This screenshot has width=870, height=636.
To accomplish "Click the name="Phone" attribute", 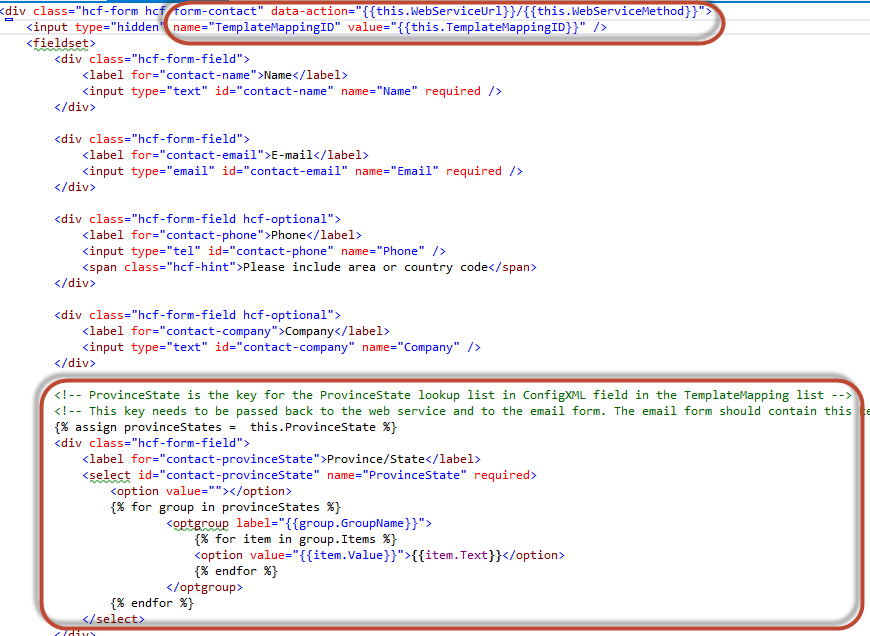I will (x=382, y=251).
